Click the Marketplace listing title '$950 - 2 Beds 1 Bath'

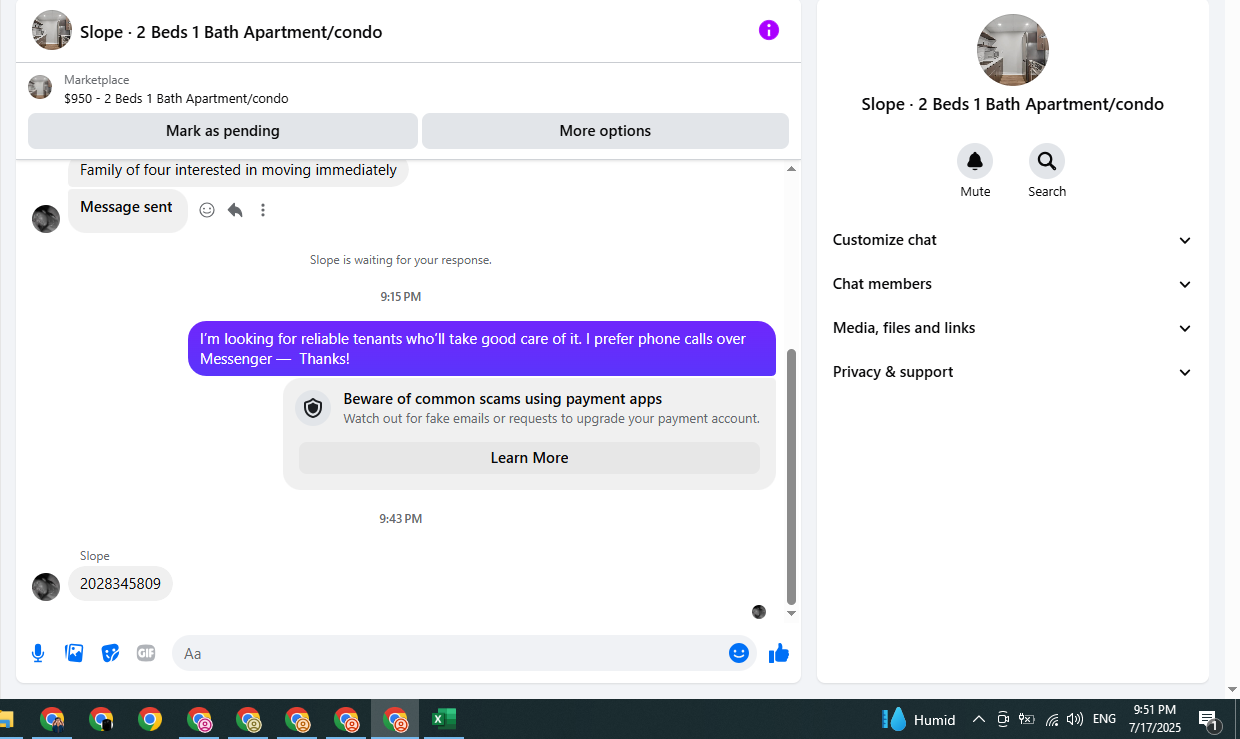tap(176, 99)
